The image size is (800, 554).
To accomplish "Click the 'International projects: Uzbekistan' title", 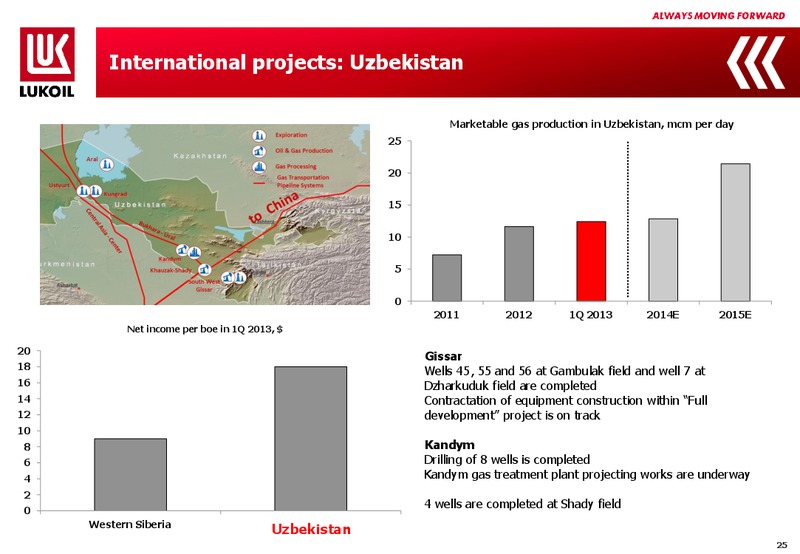I will [x=286, y=62].
